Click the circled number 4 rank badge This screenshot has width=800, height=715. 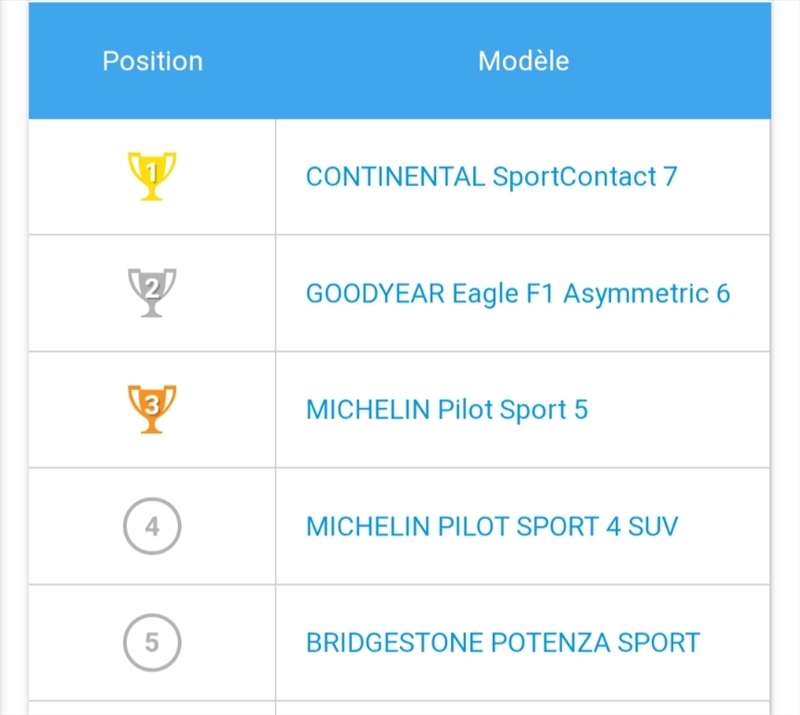coord(152,526)
